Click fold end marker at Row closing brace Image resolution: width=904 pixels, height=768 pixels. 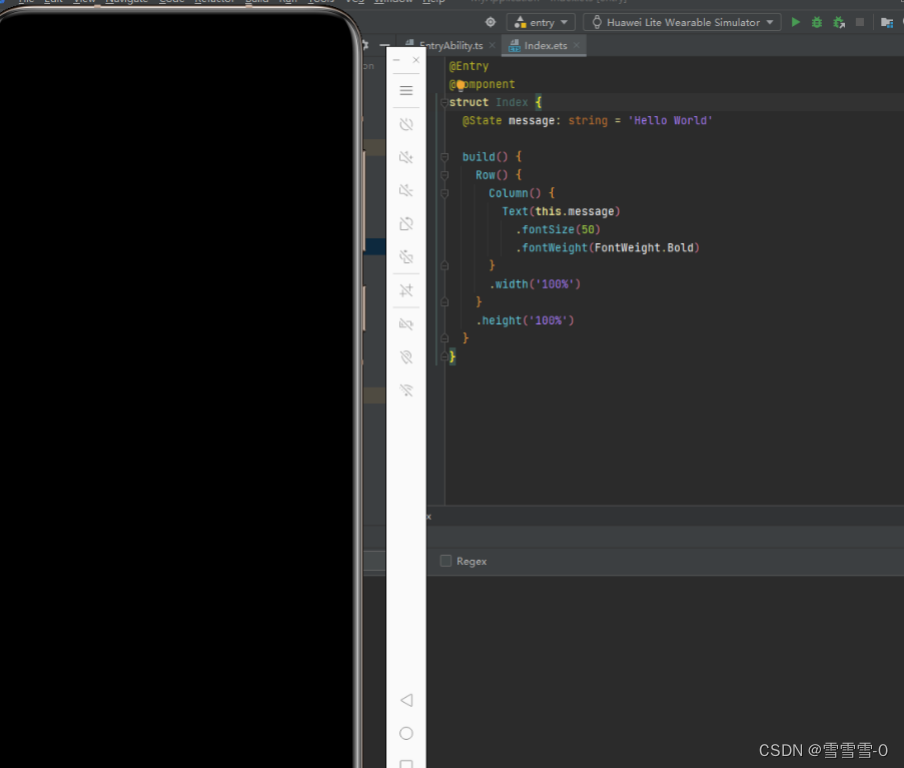pyautogui.click(x=445, y=302)
